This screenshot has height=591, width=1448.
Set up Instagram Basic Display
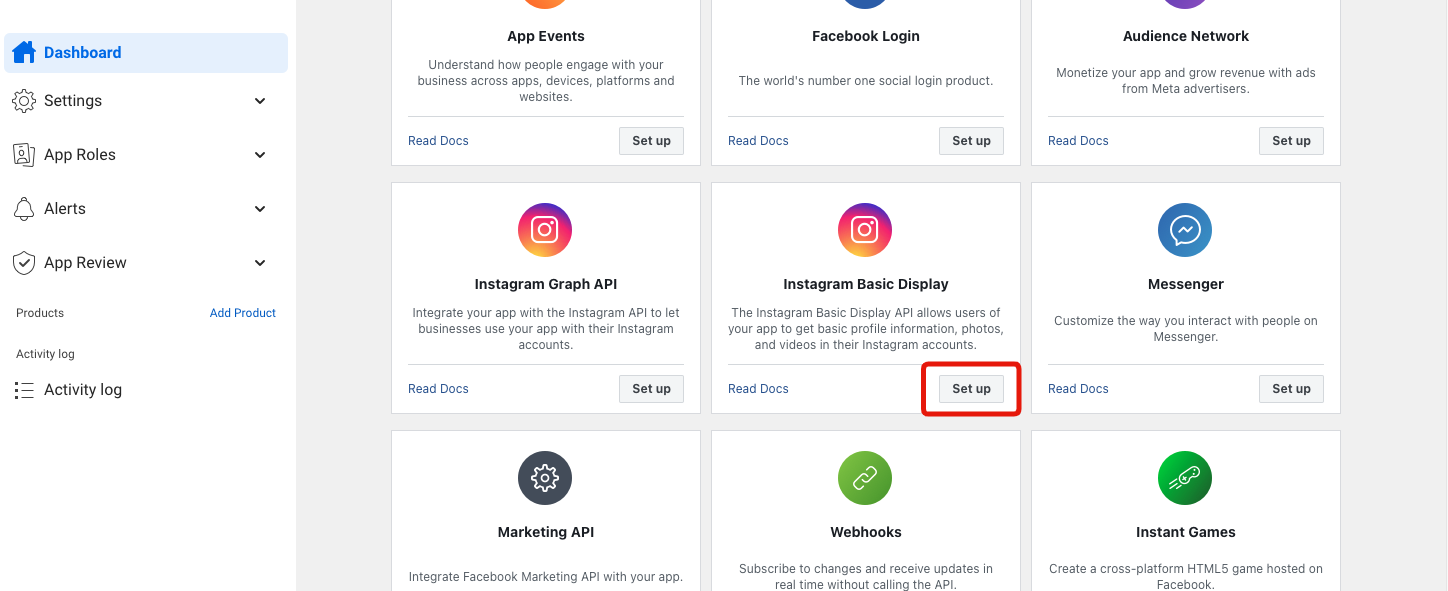pyautogui.click(x=970, y=388)
